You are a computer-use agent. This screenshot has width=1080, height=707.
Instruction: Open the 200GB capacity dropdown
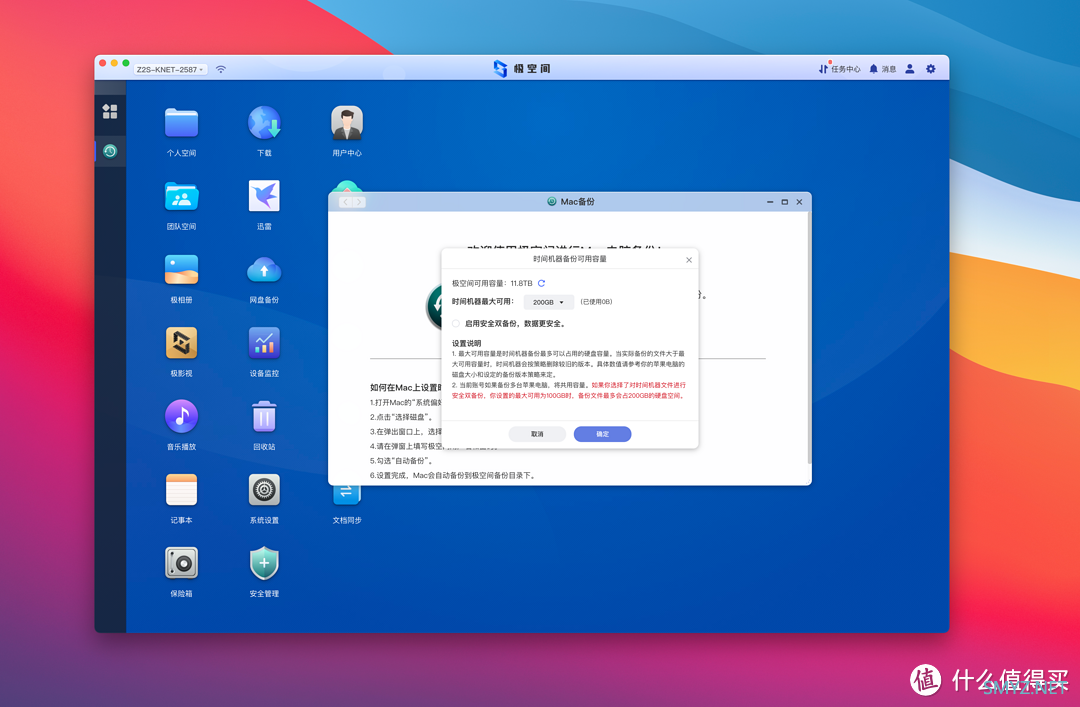click(x=548, y=302)
